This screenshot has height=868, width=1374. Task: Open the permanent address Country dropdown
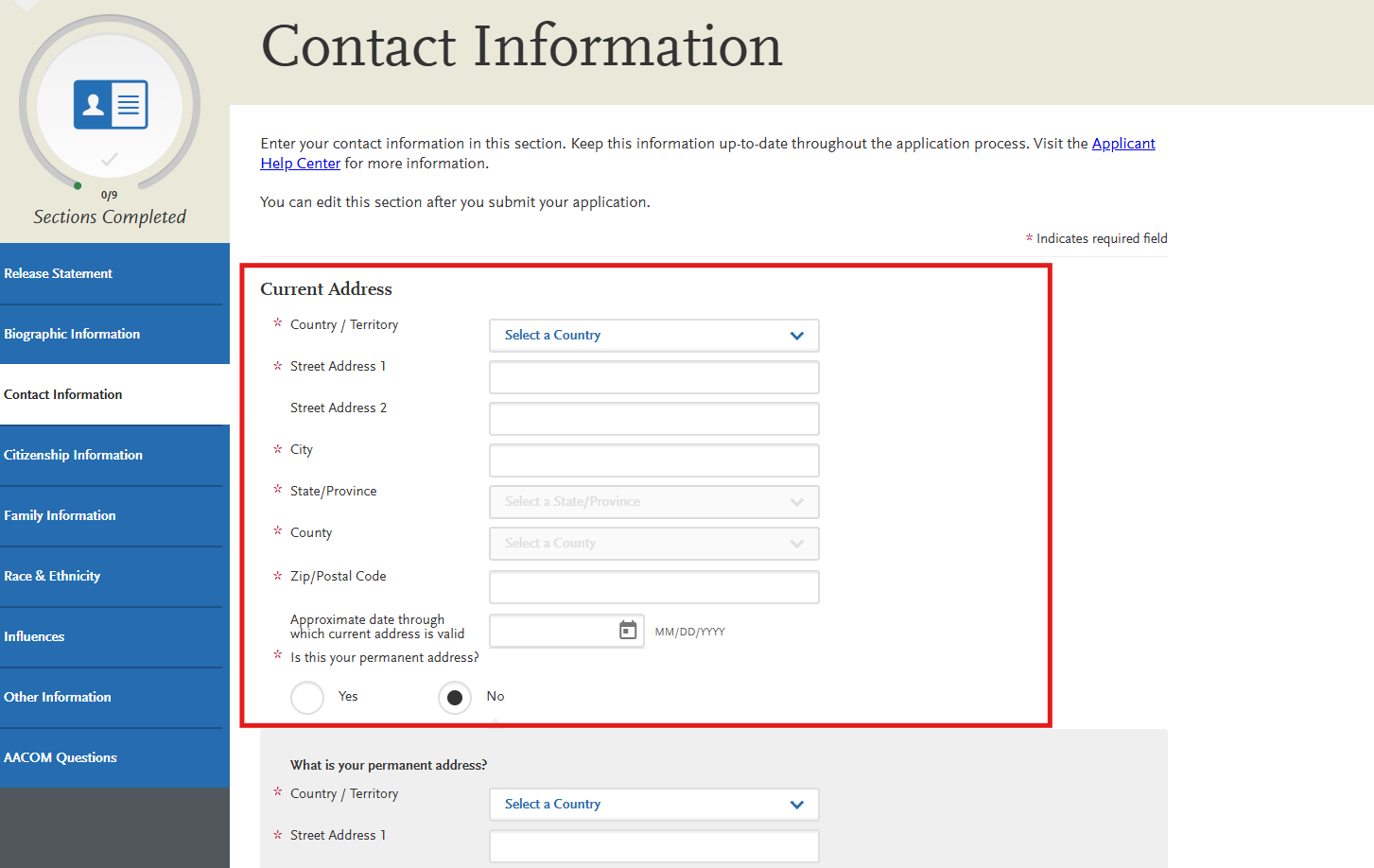click(x=653, y=804)
